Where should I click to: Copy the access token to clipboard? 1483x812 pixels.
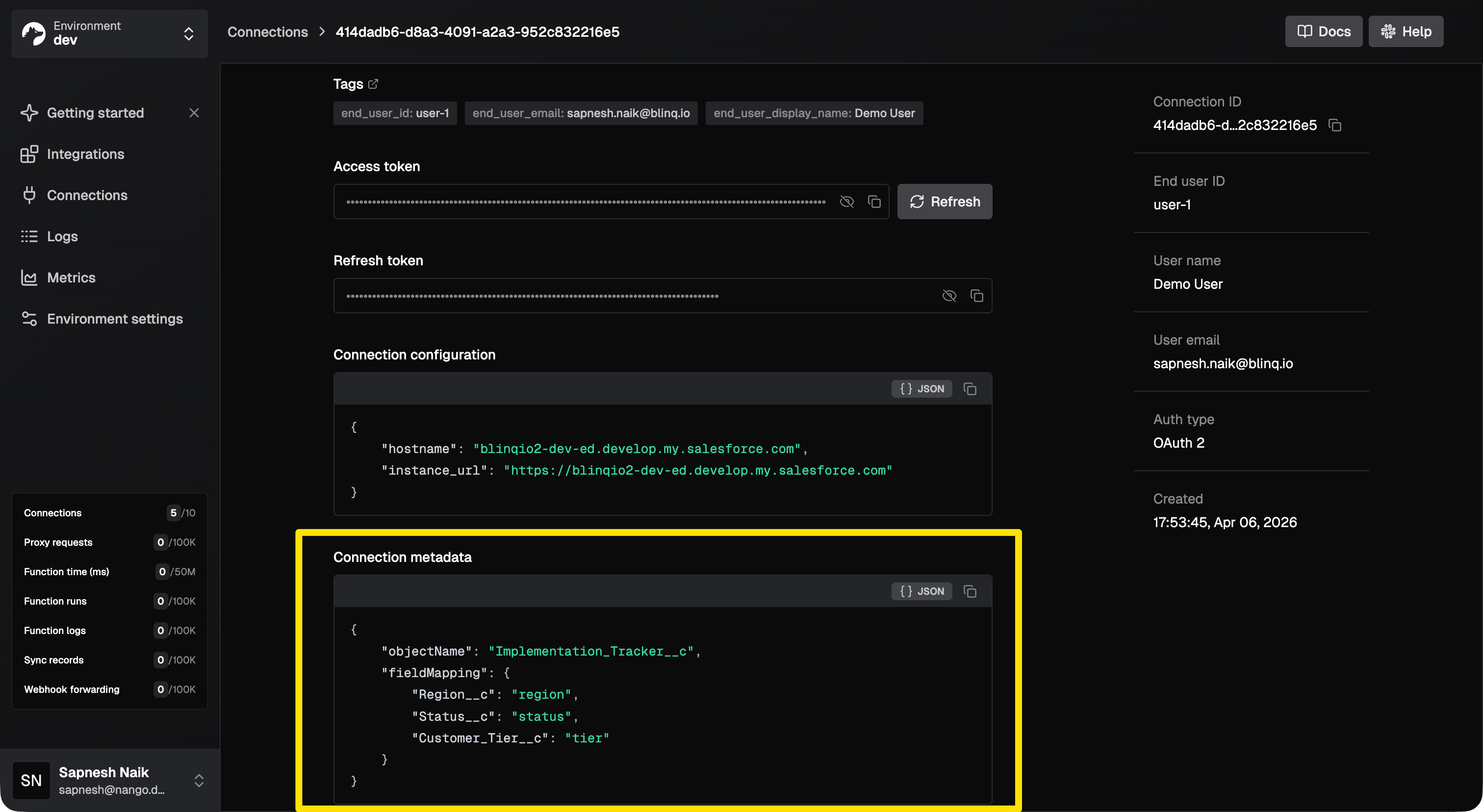point(874,202)
